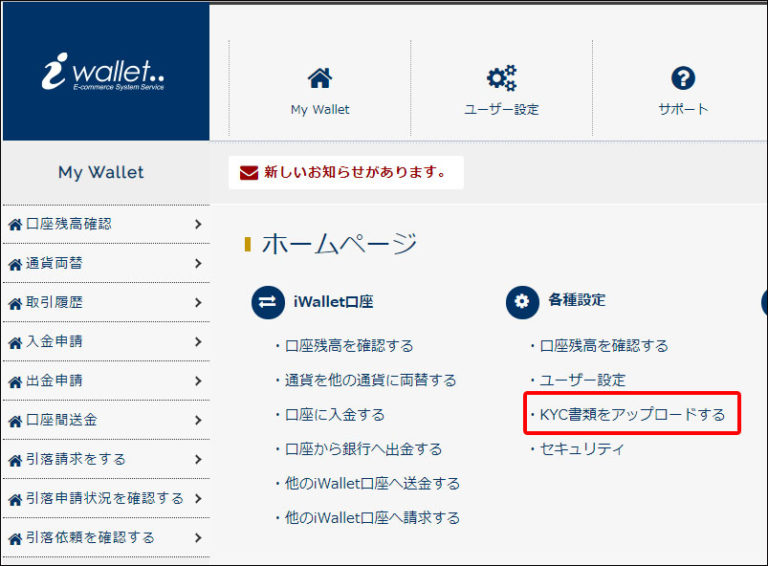Click 口座残高を確認する under 各種設定

tap(603, 346)
